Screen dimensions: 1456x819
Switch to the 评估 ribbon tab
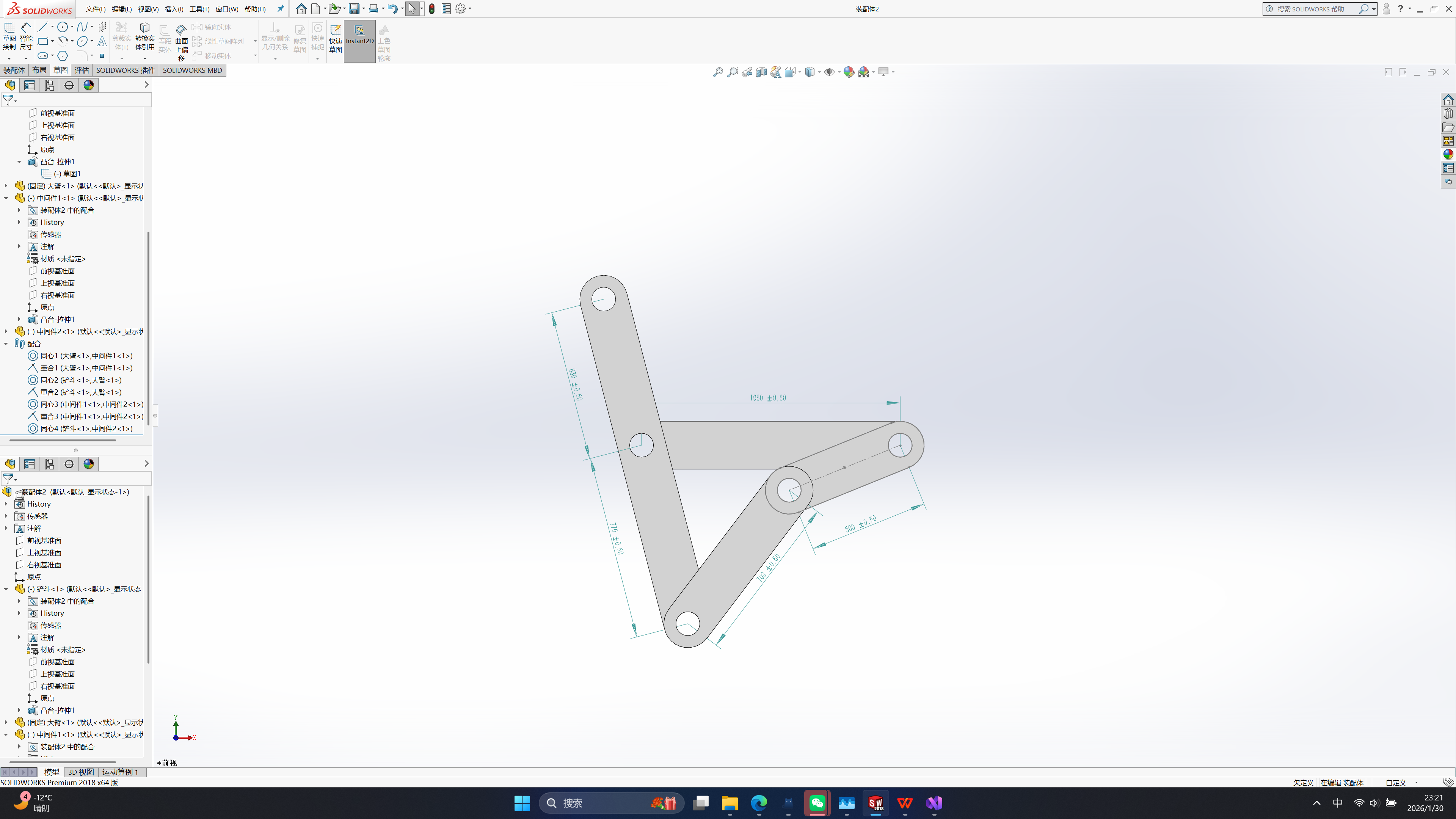coord(82,70)
